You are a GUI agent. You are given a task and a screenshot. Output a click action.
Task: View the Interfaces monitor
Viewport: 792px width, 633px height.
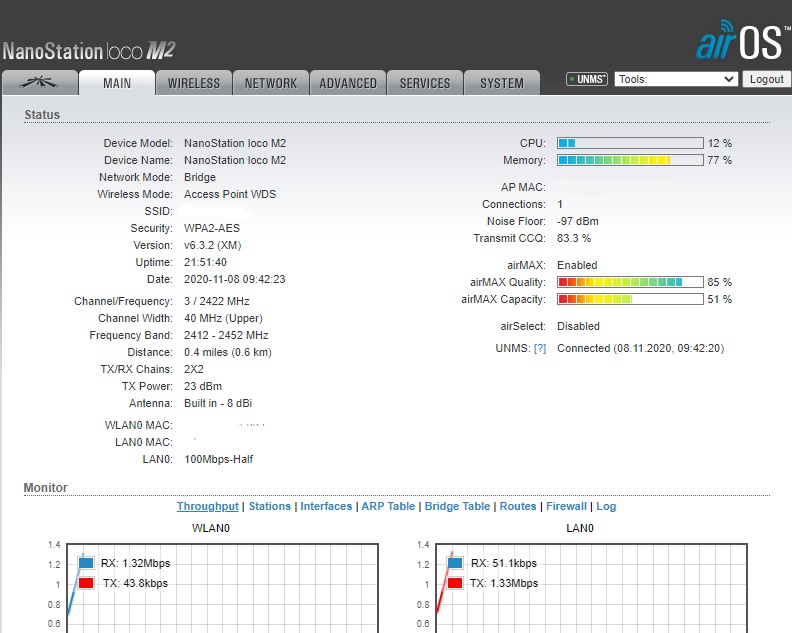[x=326, y=506]
